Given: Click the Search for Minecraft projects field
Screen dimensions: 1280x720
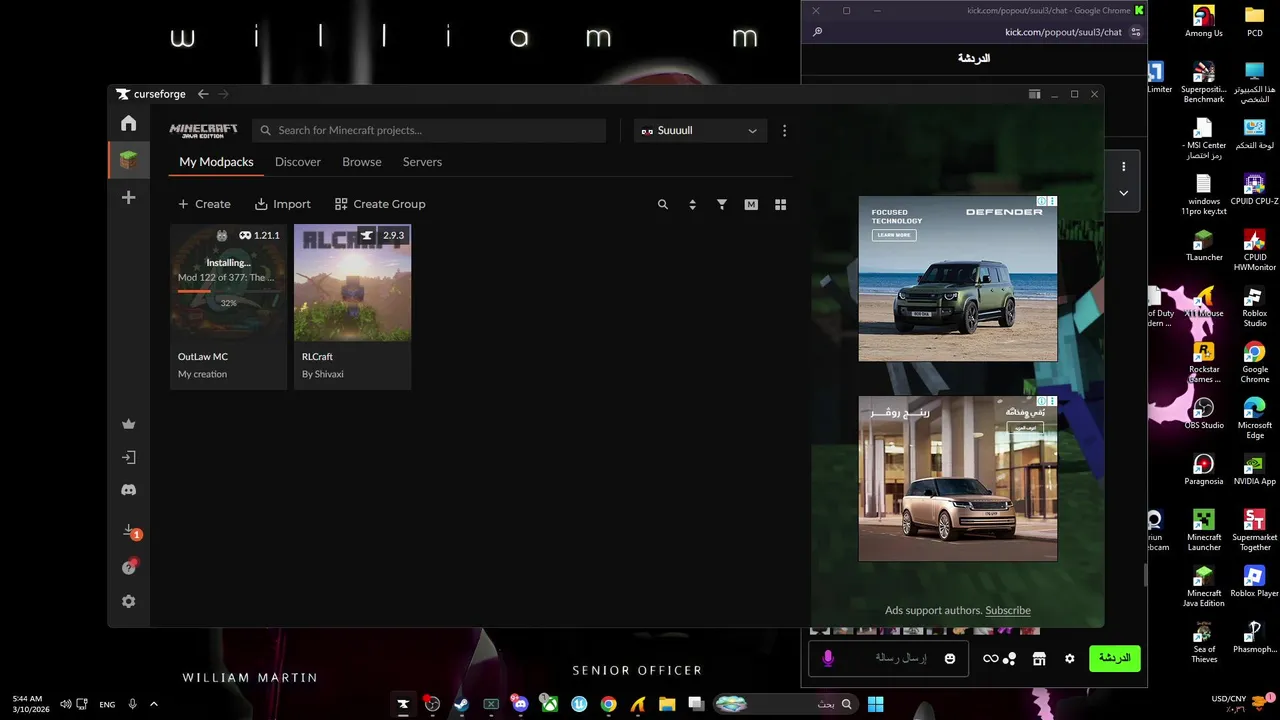Looking at the screenshot, I should pos(429,131).
